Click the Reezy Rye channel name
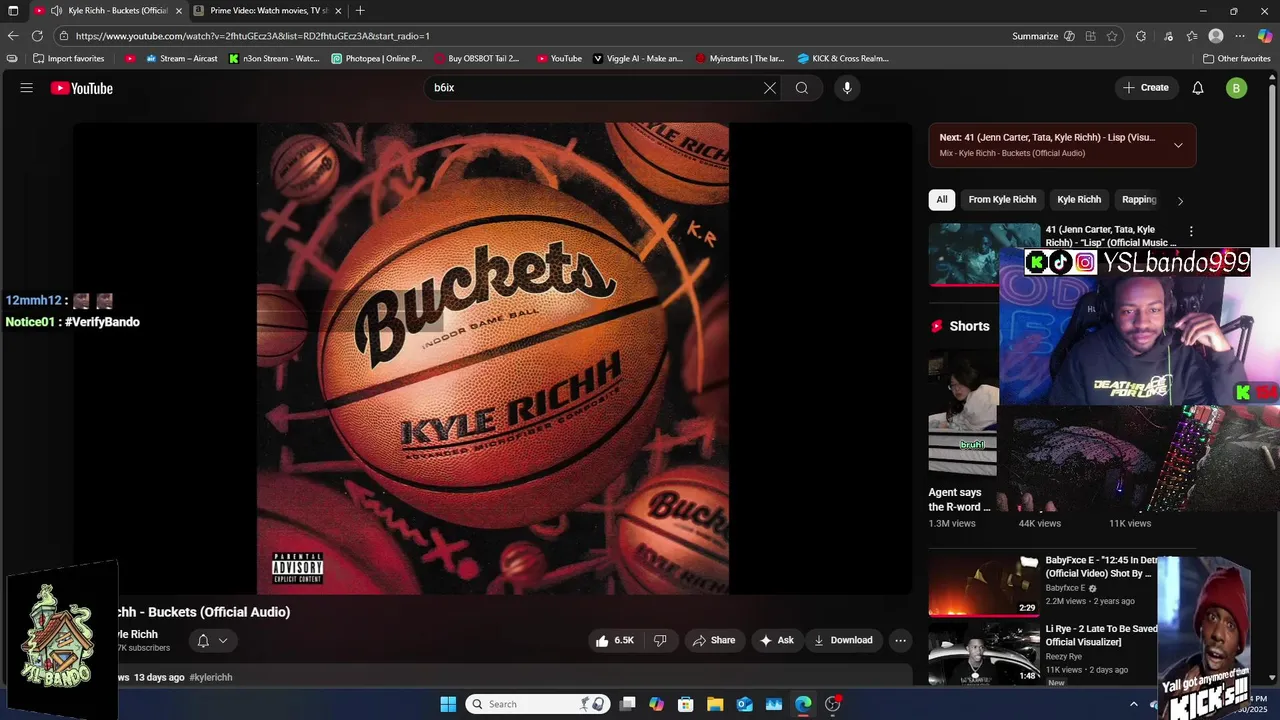Viewport: 1280px width, 720px height. (1064, 656)
